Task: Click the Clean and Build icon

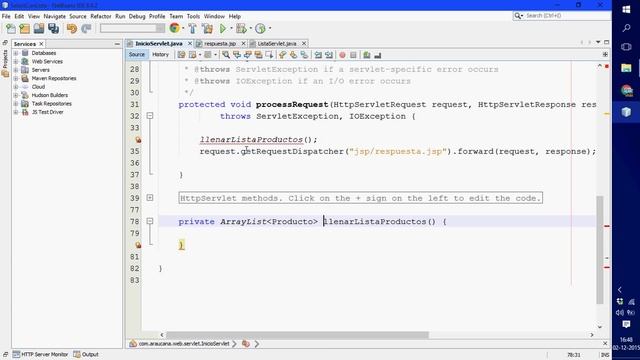Action: pyautogui.click(x=207, y=28)
